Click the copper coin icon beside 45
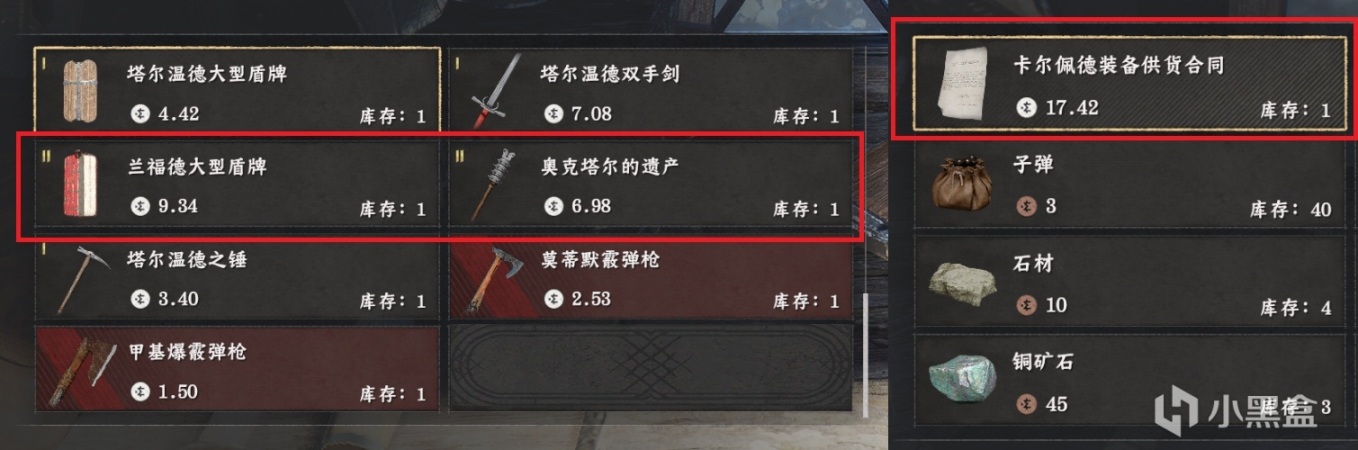1358x450 pixels. coord(1025,404)
